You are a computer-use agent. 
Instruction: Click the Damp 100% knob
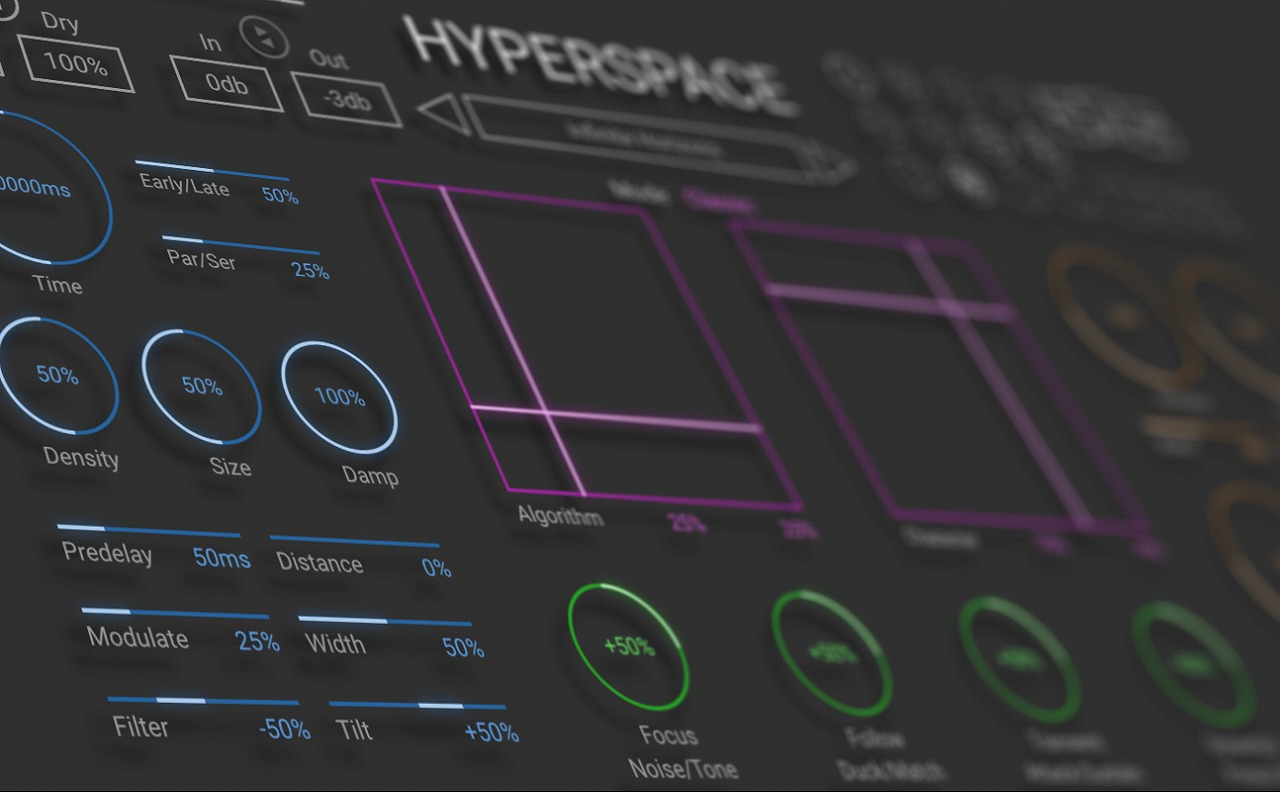click(x=339, y=397)
